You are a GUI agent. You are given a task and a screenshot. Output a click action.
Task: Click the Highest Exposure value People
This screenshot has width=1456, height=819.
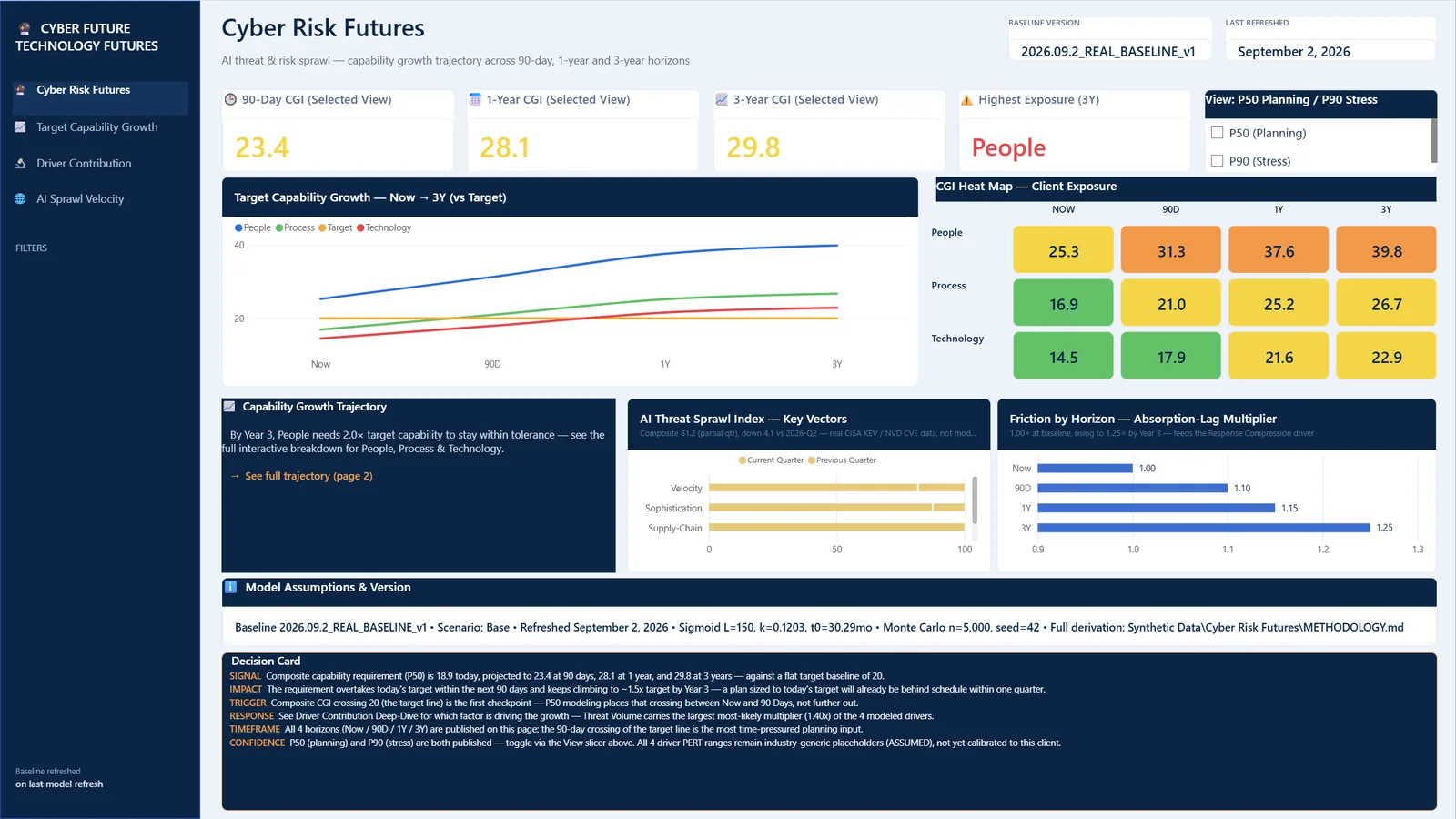pyautogui.click(x=1008, y=147)
